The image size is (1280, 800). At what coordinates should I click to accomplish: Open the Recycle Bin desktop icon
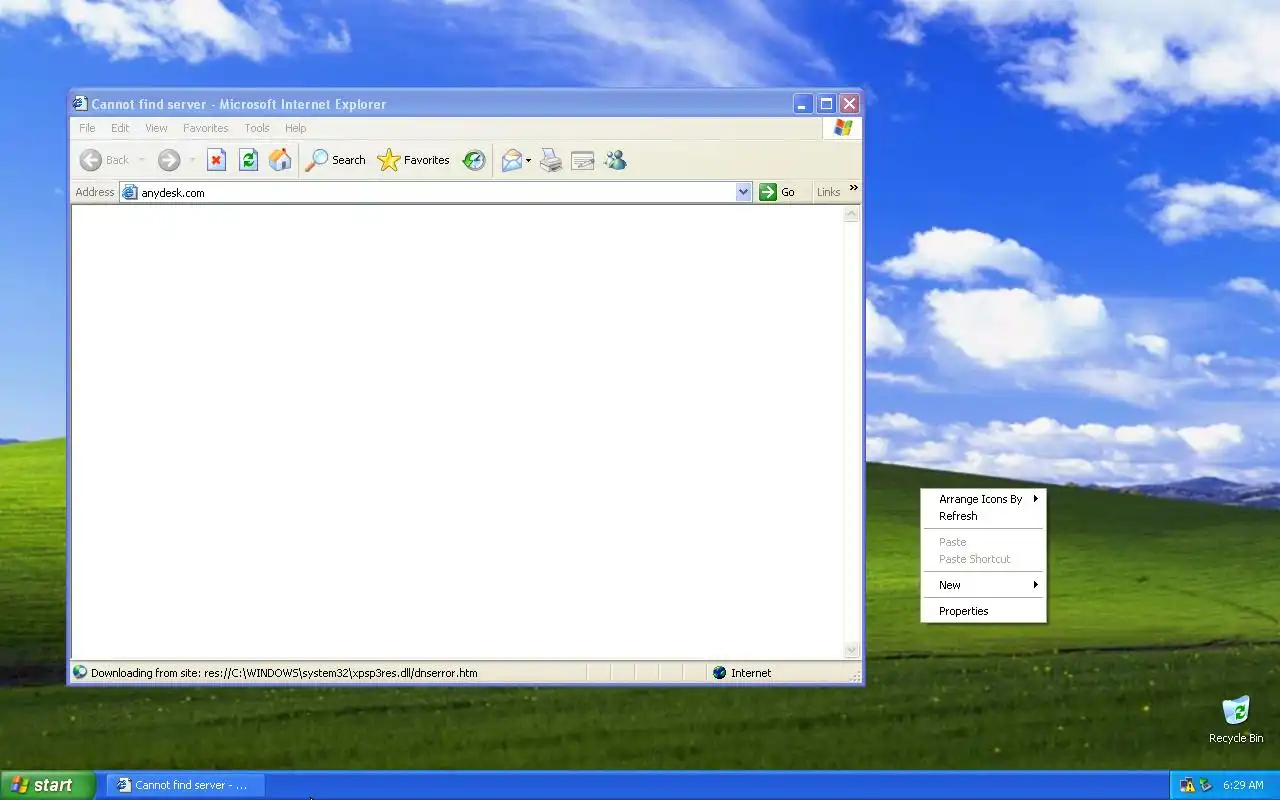tap(1236, 720)
